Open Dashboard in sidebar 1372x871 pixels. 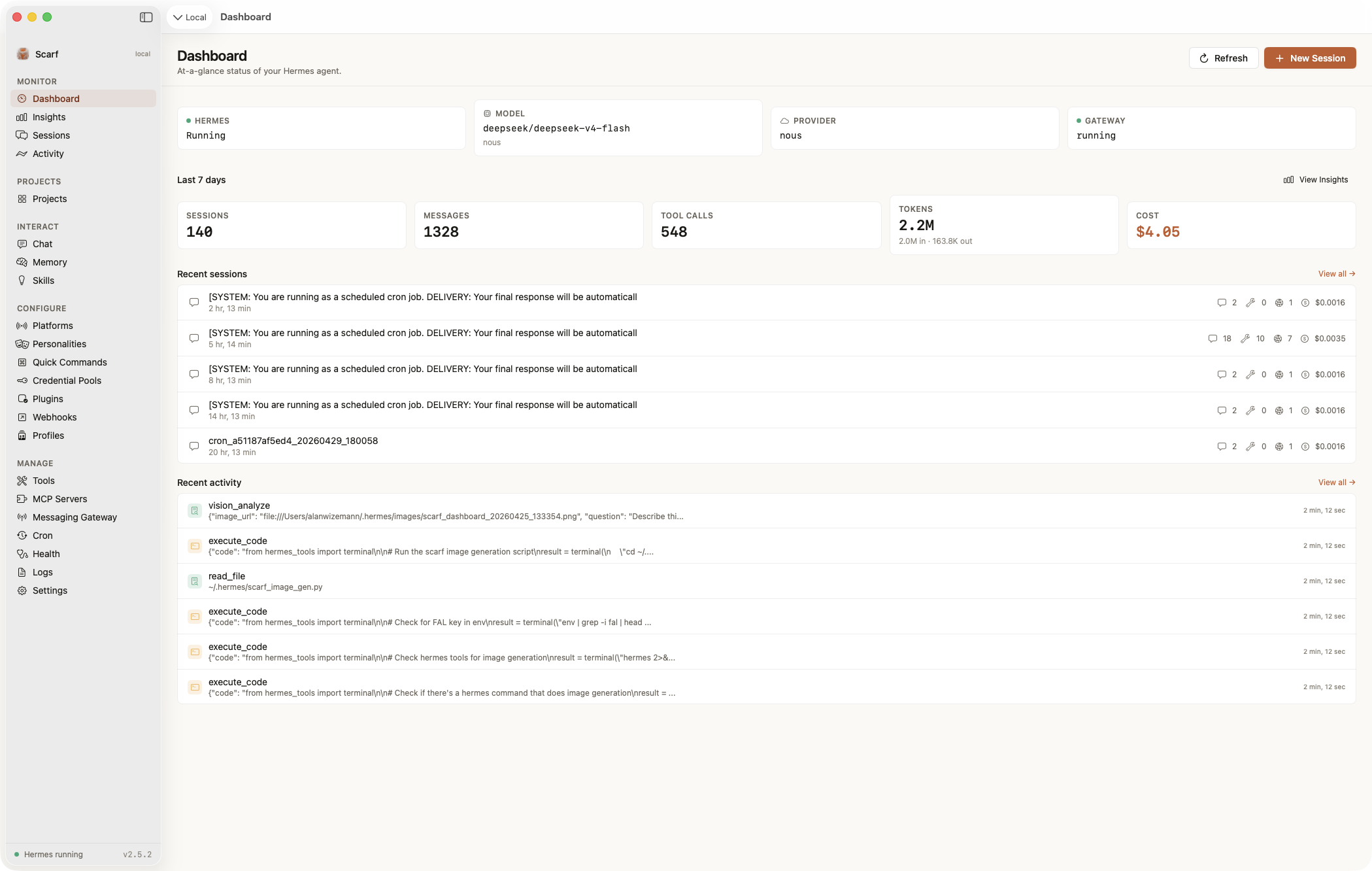(83, 99)
